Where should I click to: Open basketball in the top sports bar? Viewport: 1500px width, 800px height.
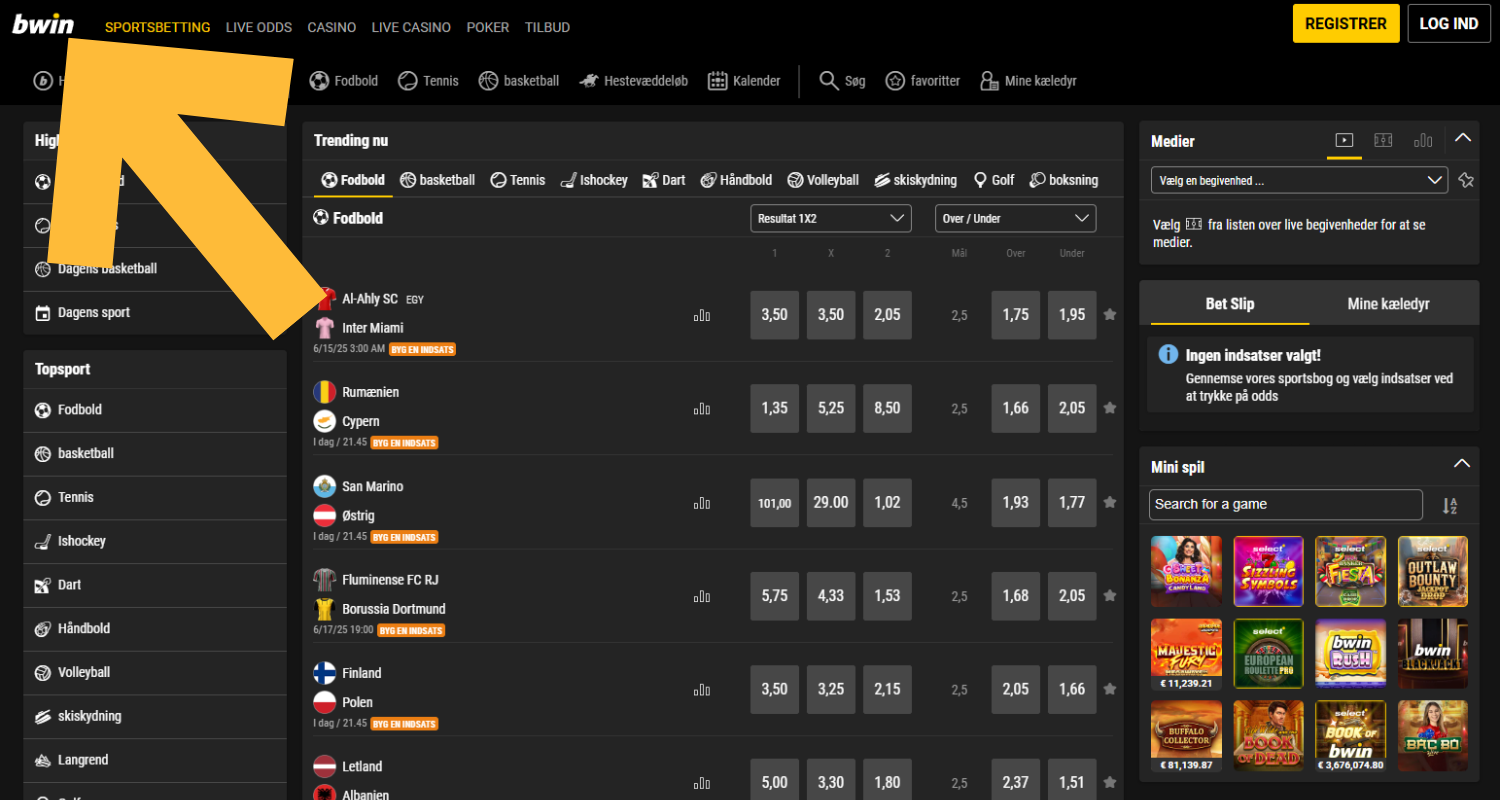pos(518,81)
